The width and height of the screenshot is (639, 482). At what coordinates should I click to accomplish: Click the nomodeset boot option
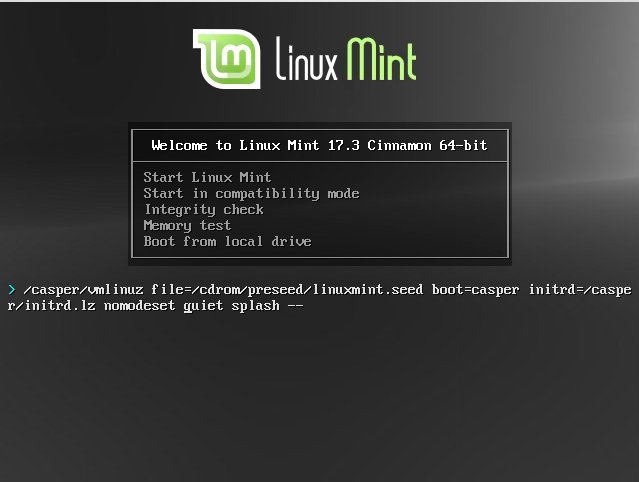(x=139, y=306)
